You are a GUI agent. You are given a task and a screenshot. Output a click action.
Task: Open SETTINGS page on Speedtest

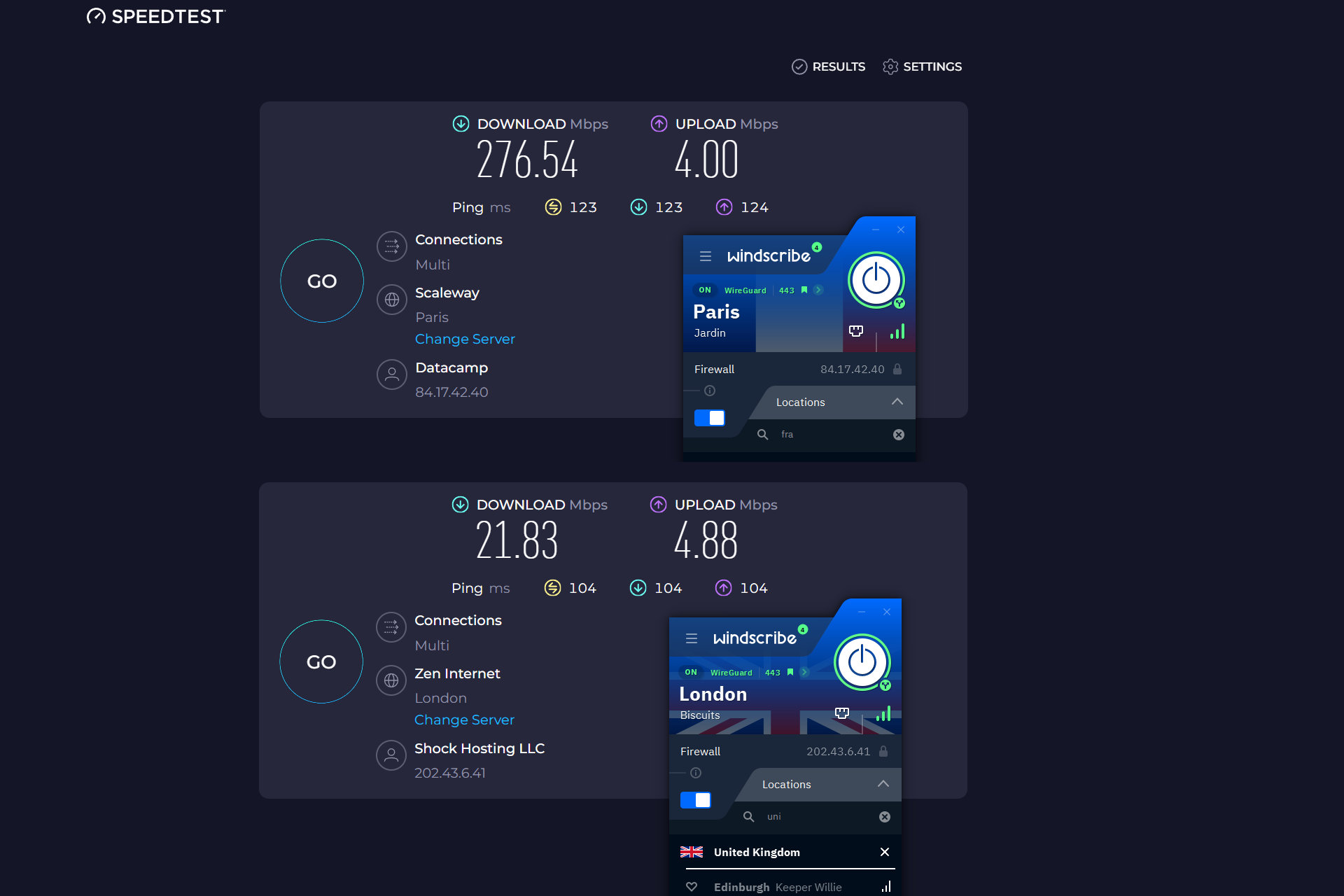click(x=921, y=67)
